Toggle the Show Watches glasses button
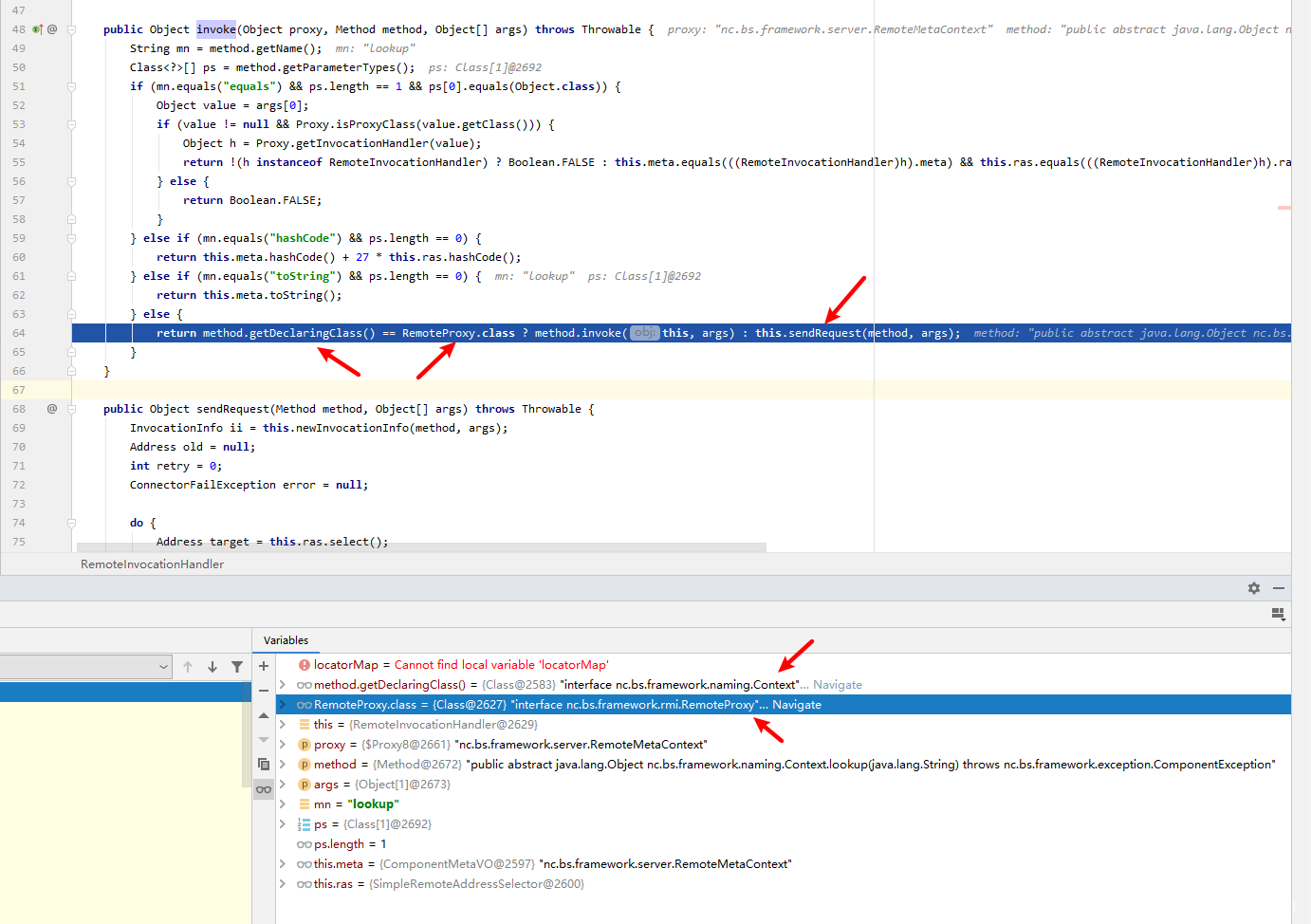 264,789
